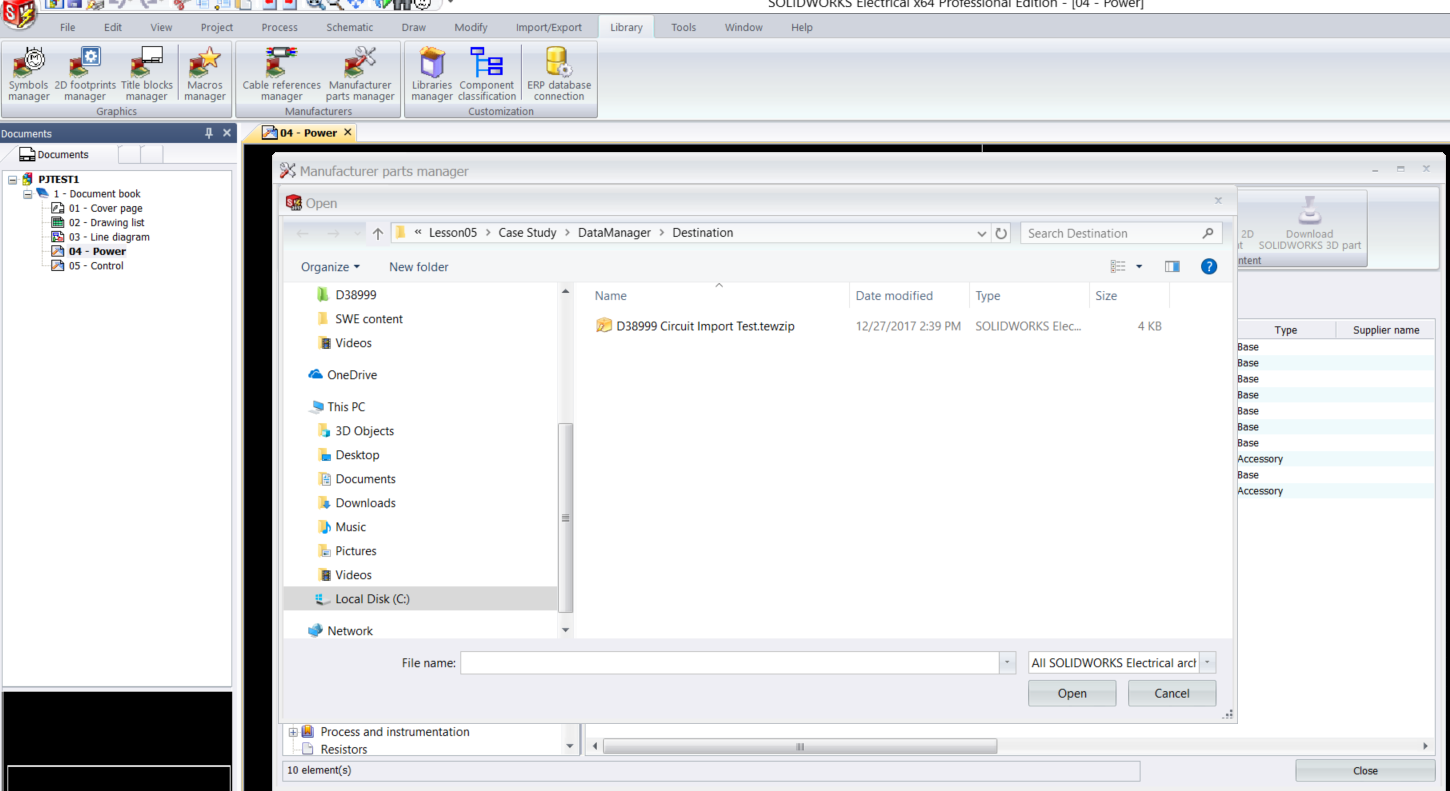Select the Documents panel tab

point(55,154)
